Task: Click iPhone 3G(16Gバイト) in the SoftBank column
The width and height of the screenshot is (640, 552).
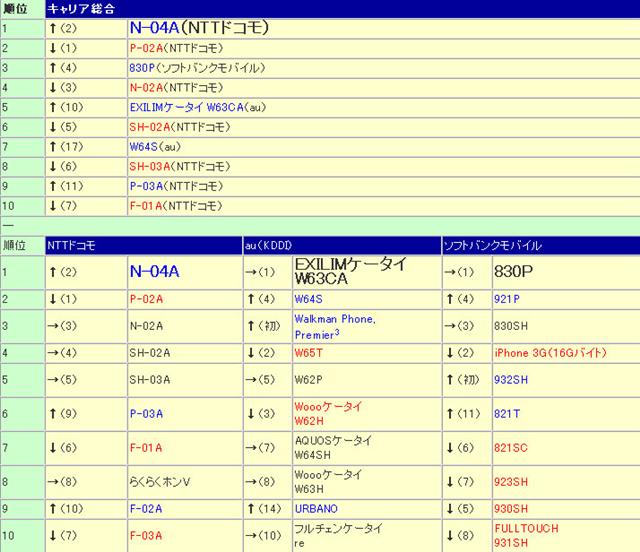Action: click(x=551, y=353)
